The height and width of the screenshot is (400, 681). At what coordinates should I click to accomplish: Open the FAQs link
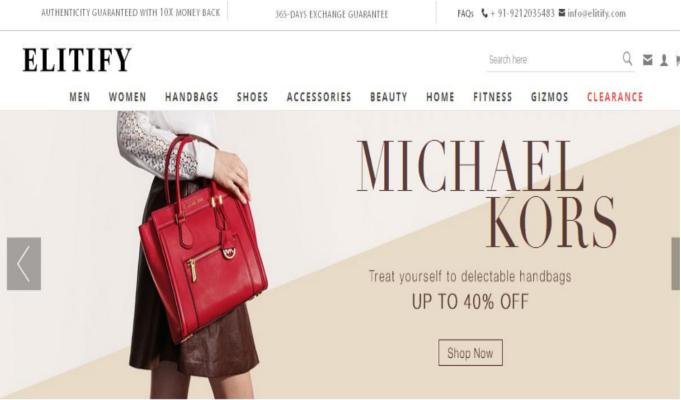tap(465, 13)
